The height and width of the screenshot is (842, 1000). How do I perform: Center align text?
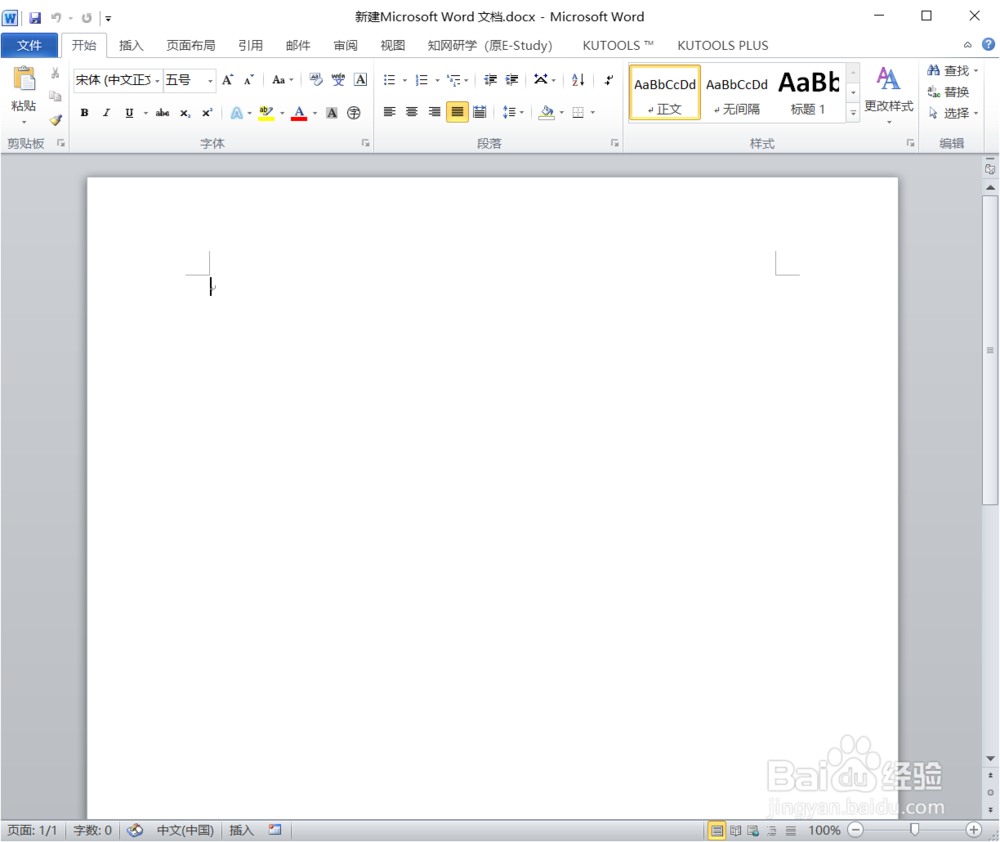[x=412, y=112]
